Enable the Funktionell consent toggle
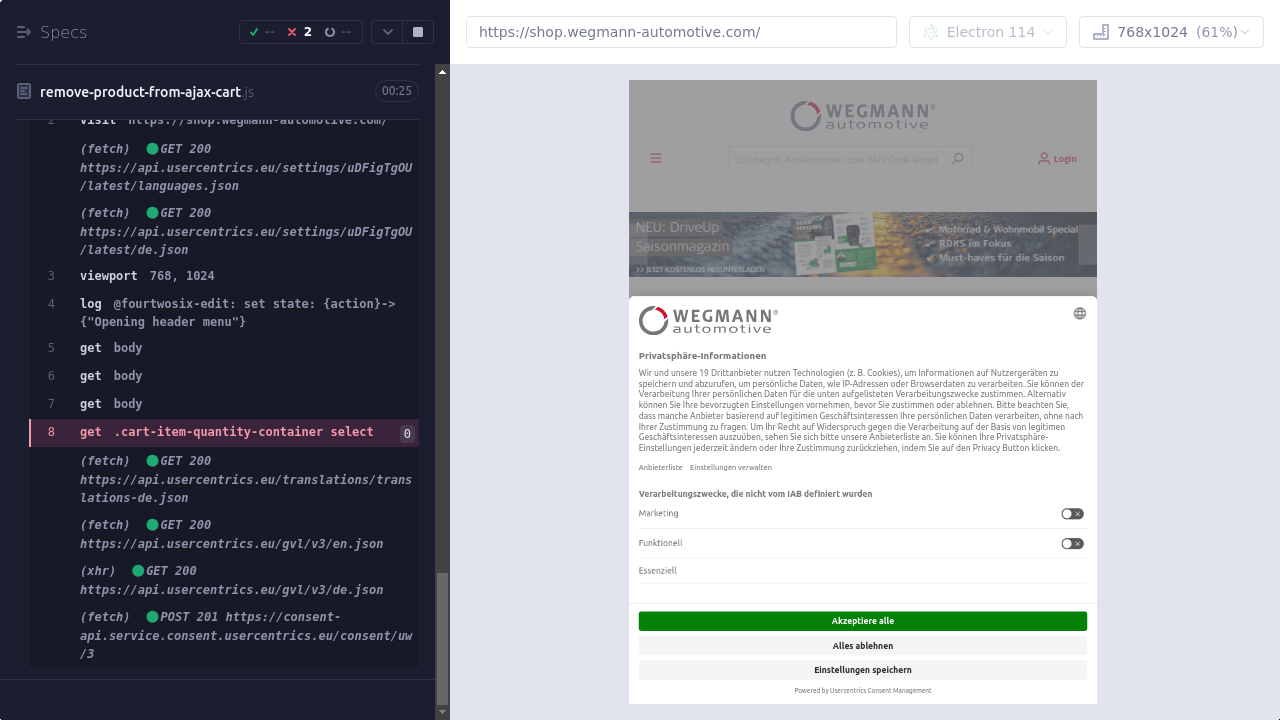1280x720 pixels. coord(1072,544)
